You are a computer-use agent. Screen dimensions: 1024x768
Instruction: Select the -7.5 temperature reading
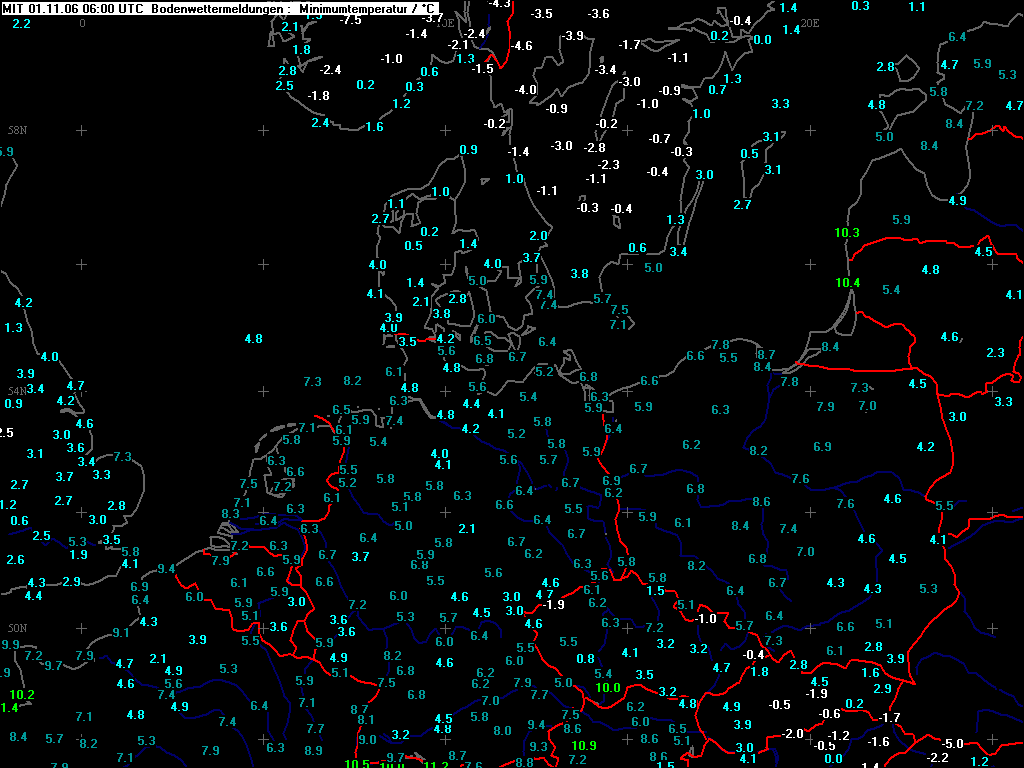[350, 20]
